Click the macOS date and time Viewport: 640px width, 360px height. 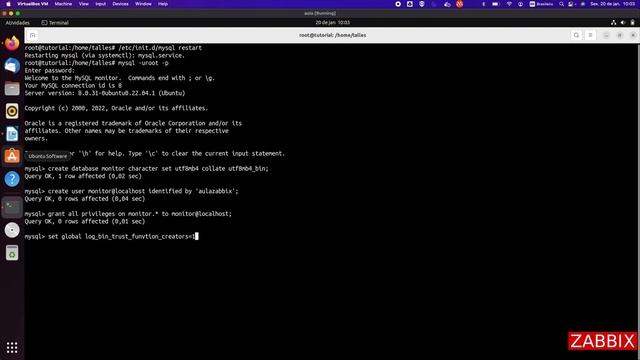click(x=613, y=4)
